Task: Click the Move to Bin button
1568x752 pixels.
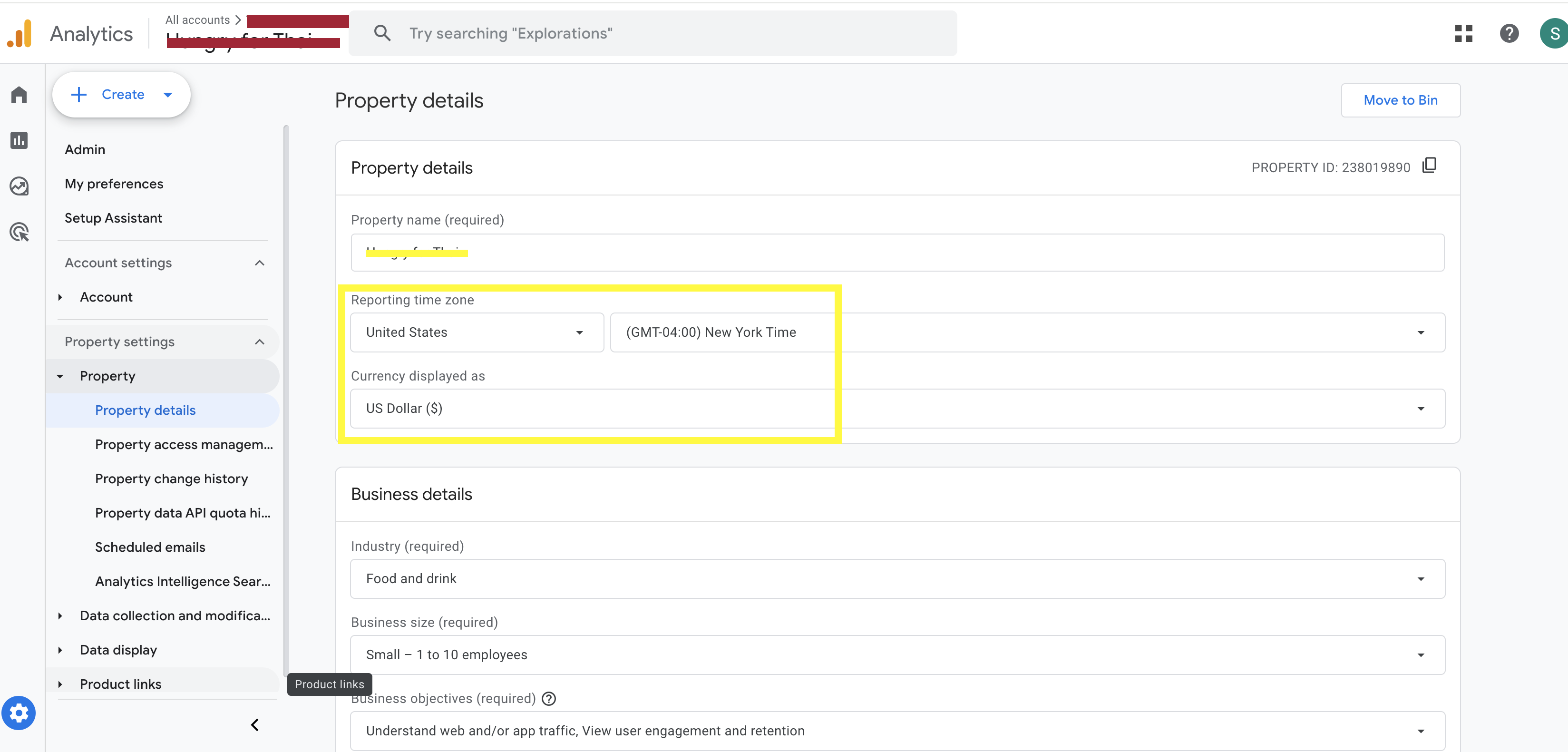Action: [1400, 100]
